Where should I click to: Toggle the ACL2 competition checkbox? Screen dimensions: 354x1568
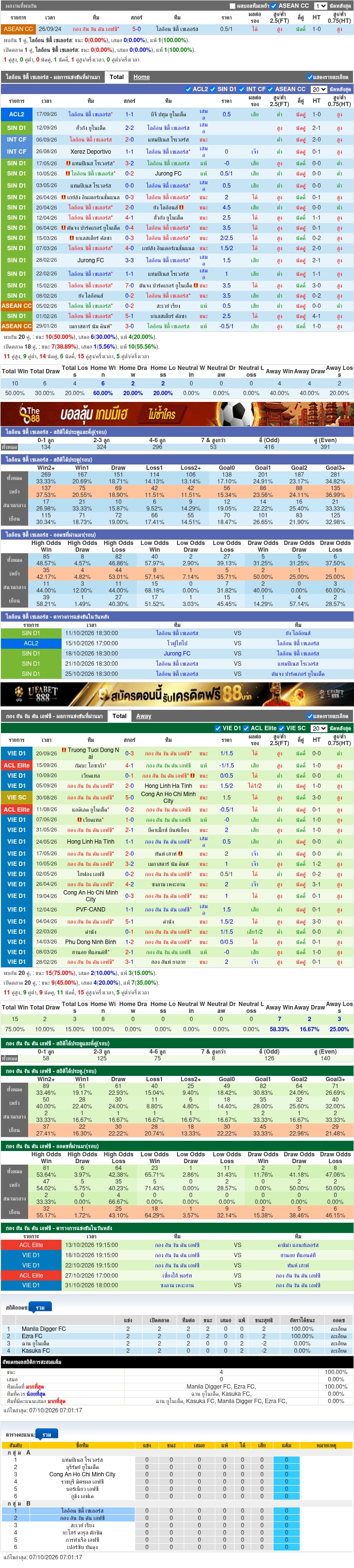coord(188,90)
